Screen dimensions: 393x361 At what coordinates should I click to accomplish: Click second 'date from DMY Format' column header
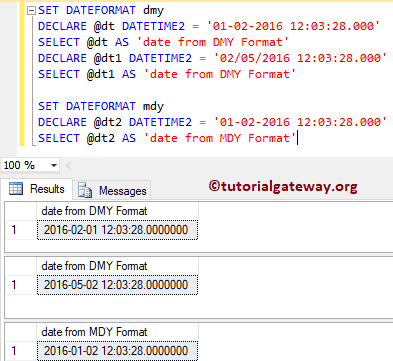tap(117, 266)
